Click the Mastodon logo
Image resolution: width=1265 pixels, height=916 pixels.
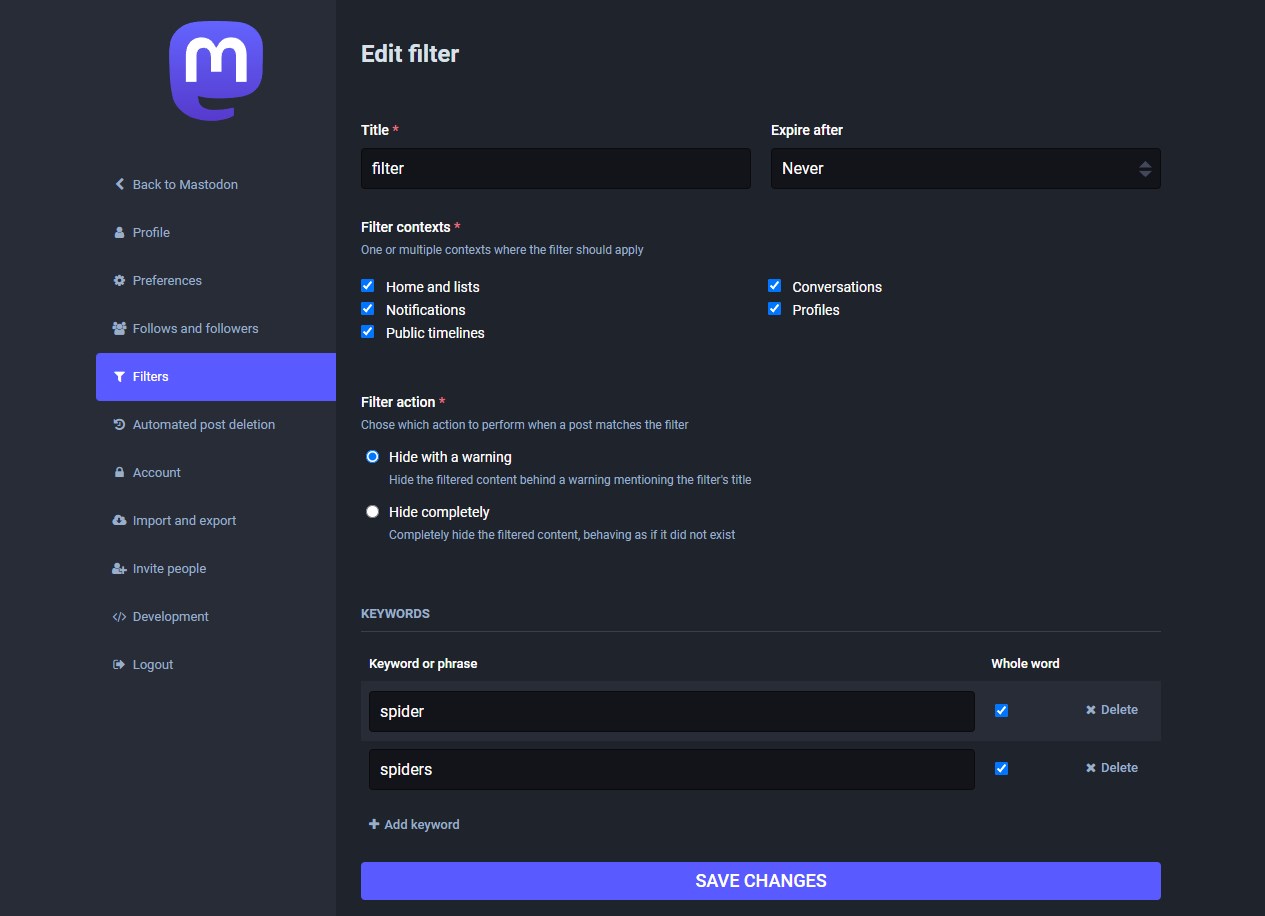(x=216, y=71)
